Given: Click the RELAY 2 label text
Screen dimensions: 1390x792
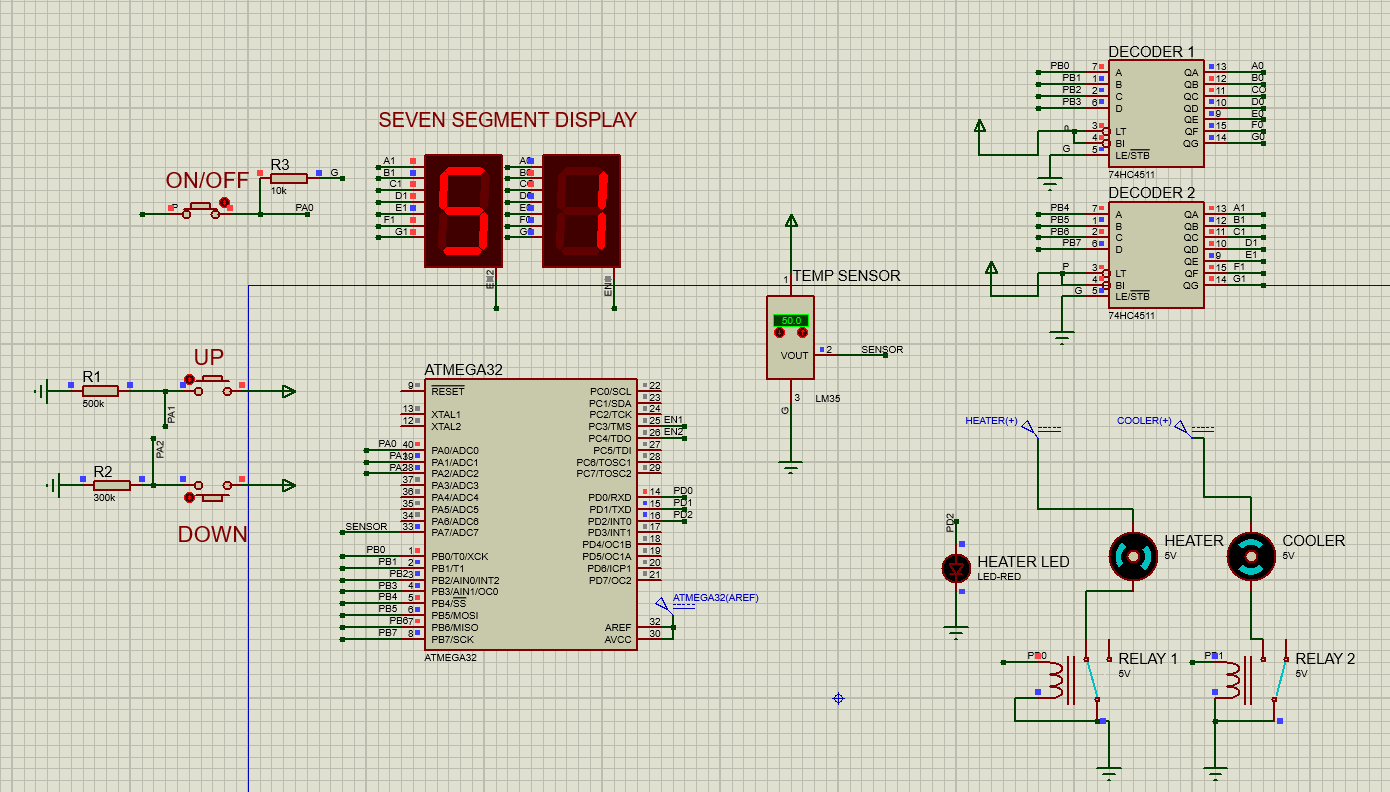Looking at the screenshot, I should pyautogui.click(x=1325, y=659).
